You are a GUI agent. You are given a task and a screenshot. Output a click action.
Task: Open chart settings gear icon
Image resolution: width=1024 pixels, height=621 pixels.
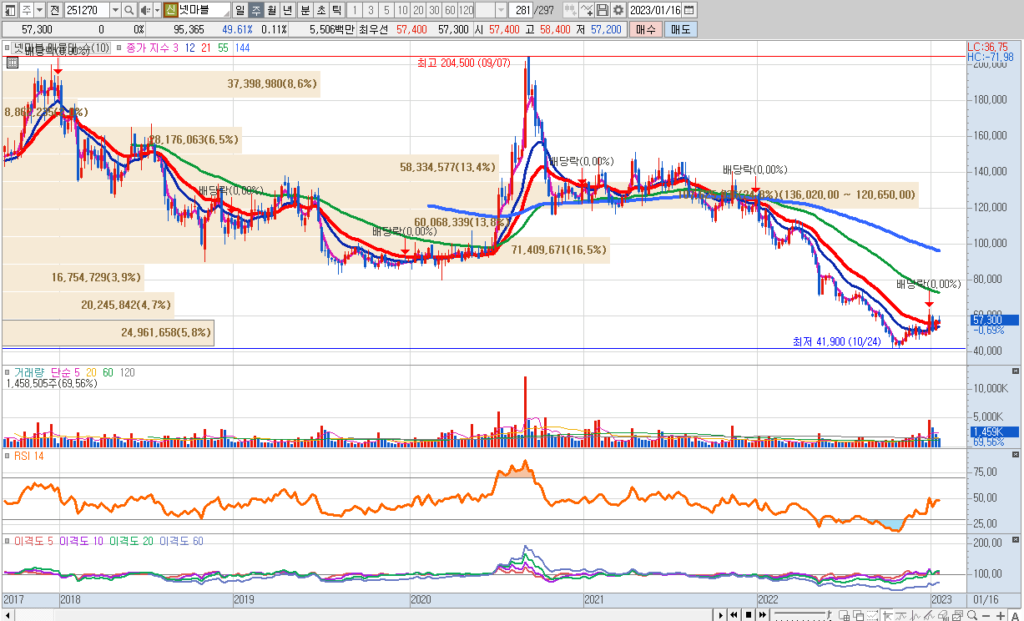[618, 10]
